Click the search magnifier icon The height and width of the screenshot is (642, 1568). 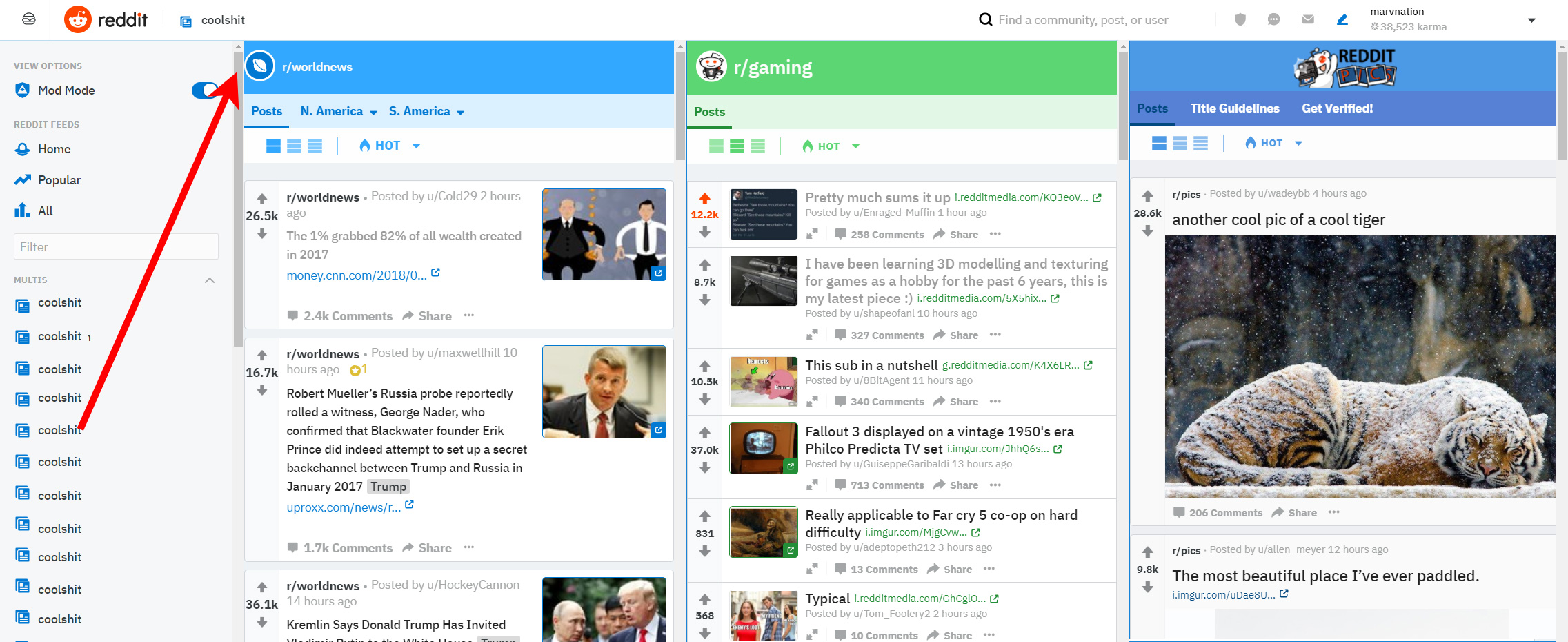[x=986, y=19]
